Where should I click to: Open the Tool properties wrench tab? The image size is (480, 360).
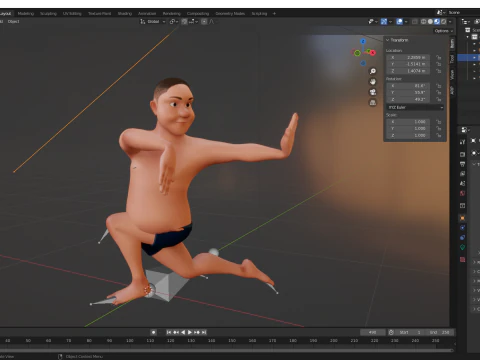point(462,142)
